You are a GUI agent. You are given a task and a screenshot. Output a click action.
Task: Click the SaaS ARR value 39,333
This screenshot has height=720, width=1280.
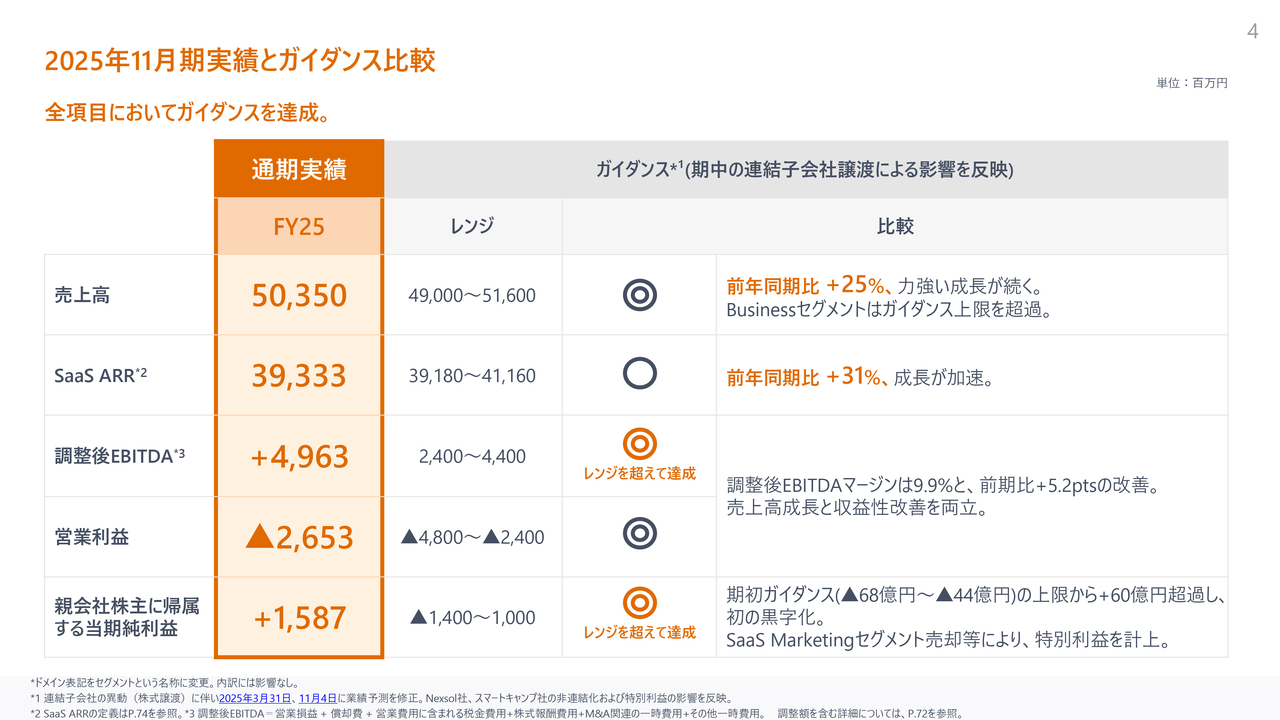click(x=299, y=375)
